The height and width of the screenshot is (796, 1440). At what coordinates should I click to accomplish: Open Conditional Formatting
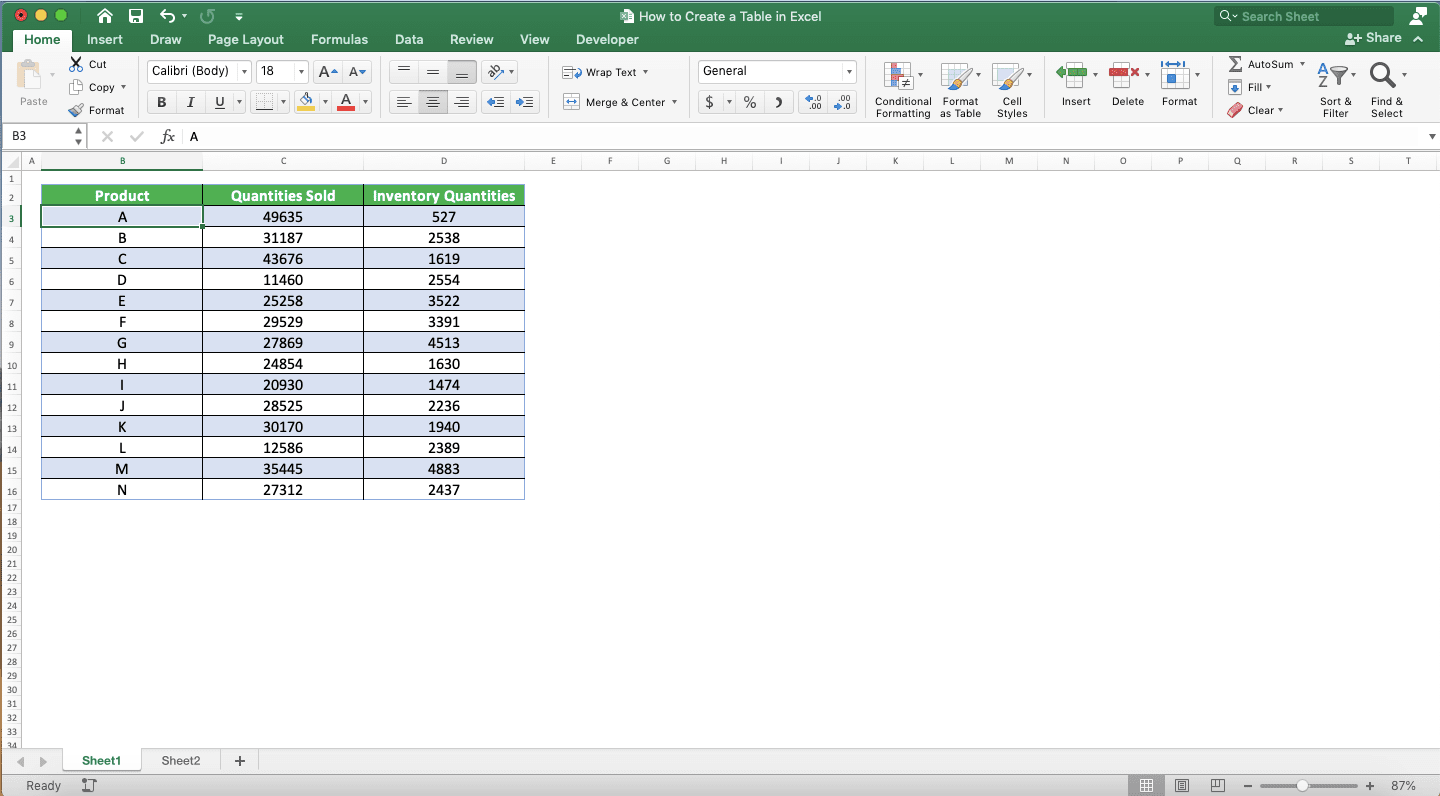click(x=903, y=90)
